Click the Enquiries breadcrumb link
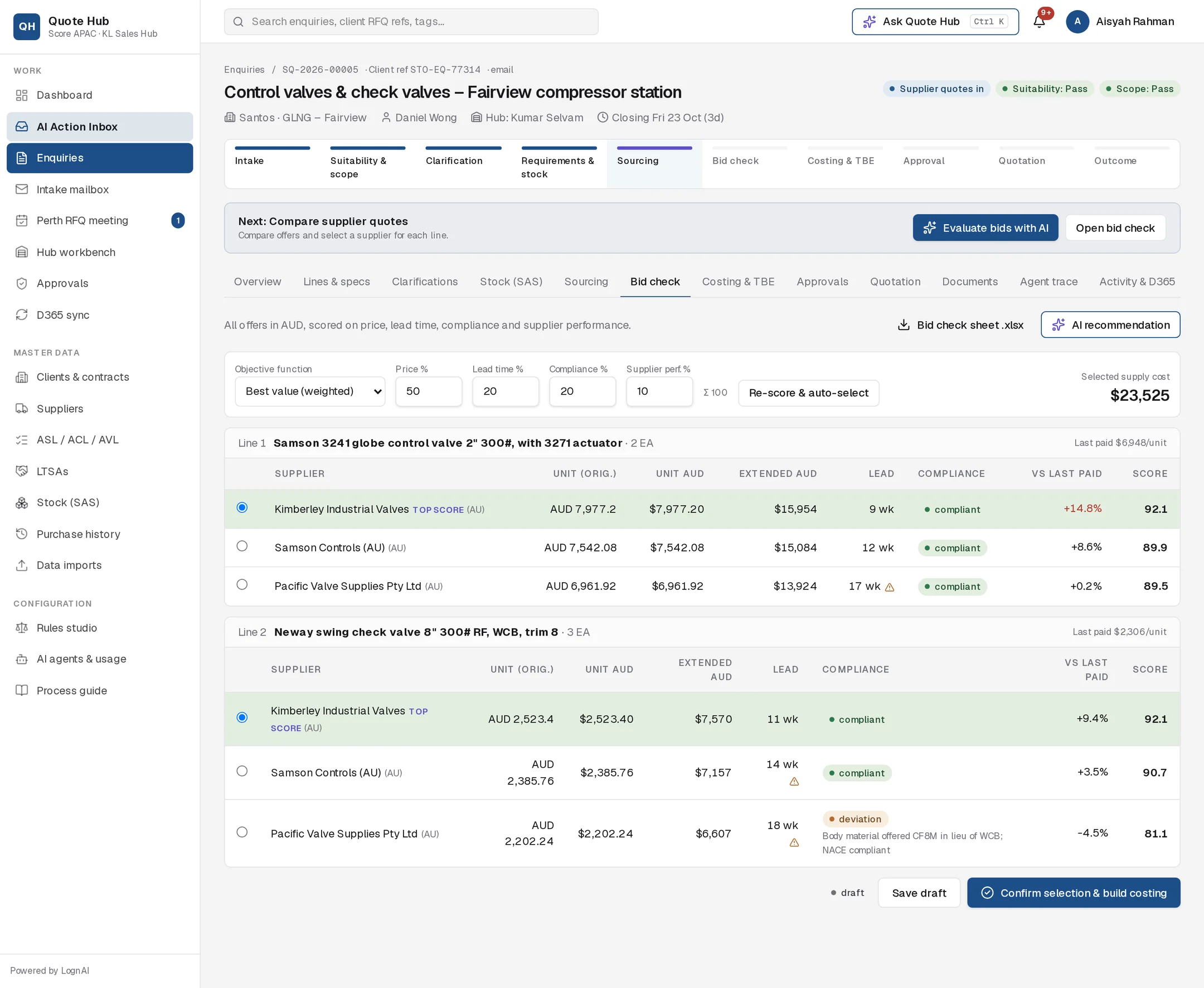This screenshot has height=988, width=1204. pos(244,70)
